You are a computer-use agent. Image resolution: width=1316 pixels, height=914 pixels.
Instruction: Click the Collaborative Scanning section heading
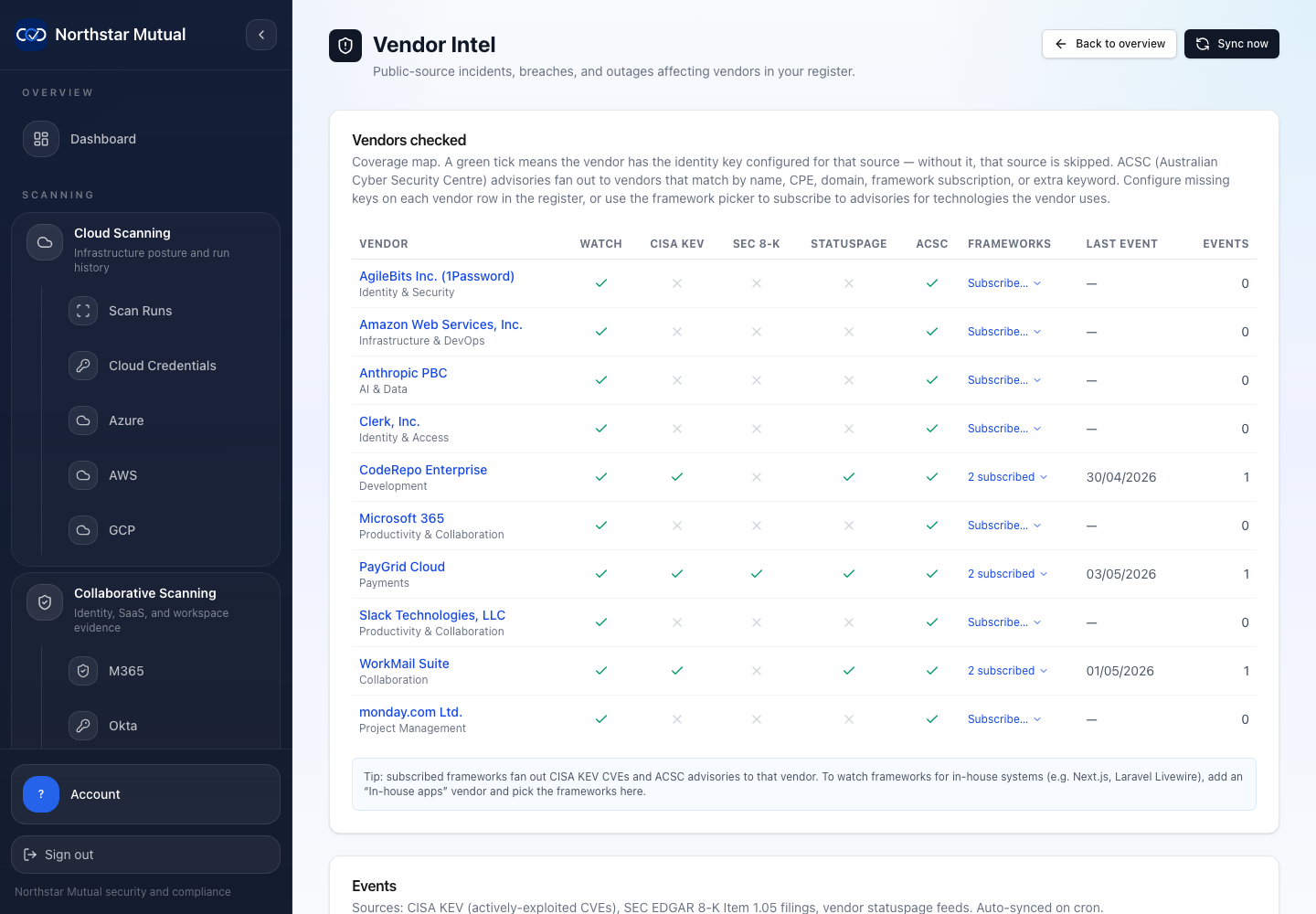click(145, 593)
